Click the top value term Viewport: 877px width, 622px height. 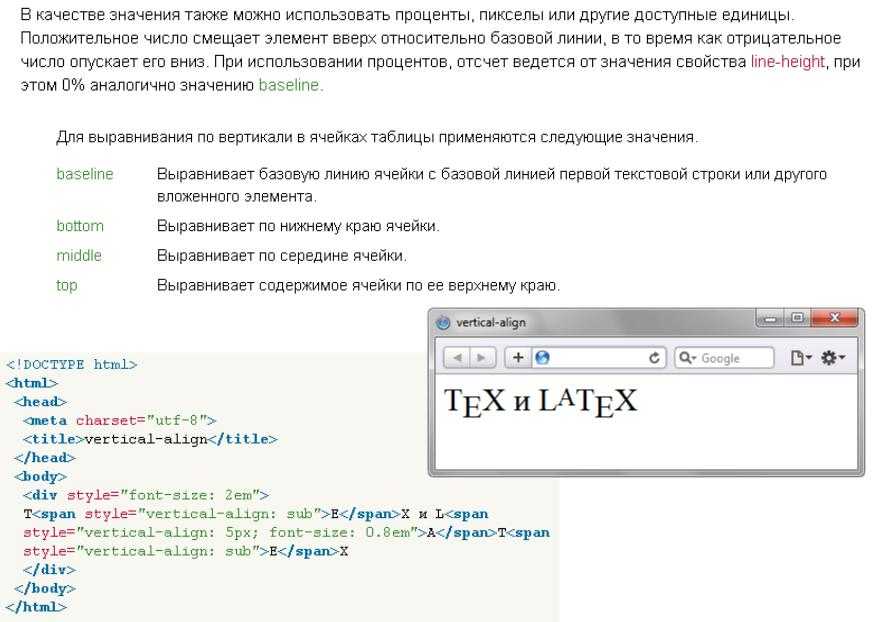67,286
